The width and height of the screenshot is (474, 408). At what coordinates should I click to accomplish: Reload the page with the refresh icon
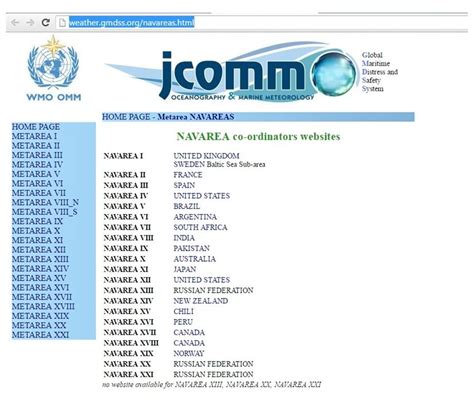(46, 22)
